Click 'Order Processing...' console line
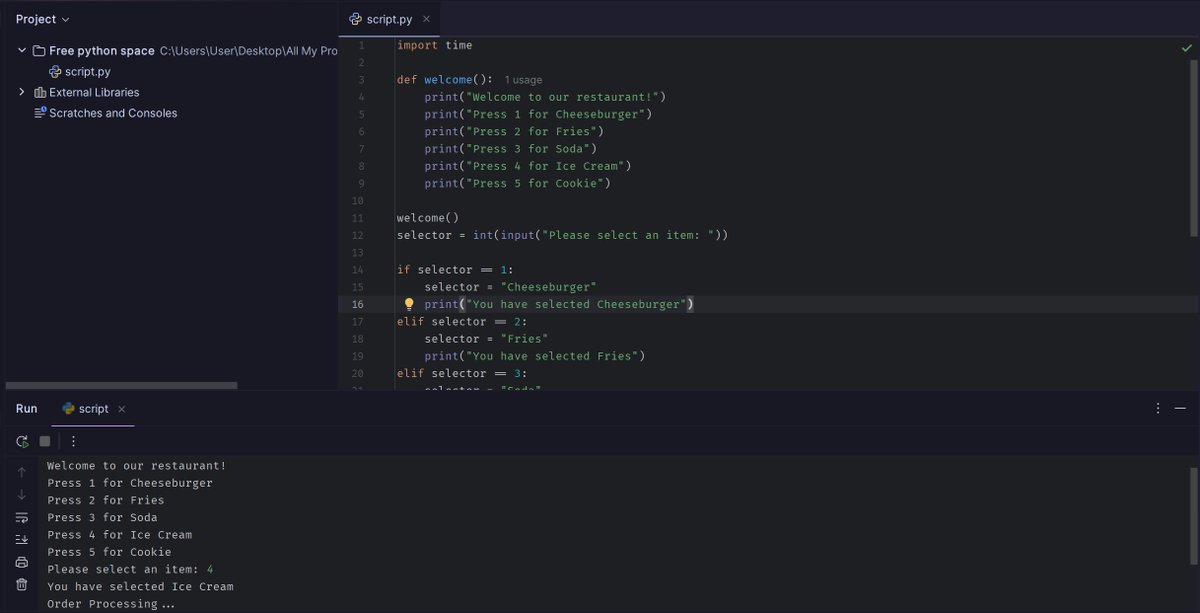This screenshot has height=613, width=1200. click(111, 604)
